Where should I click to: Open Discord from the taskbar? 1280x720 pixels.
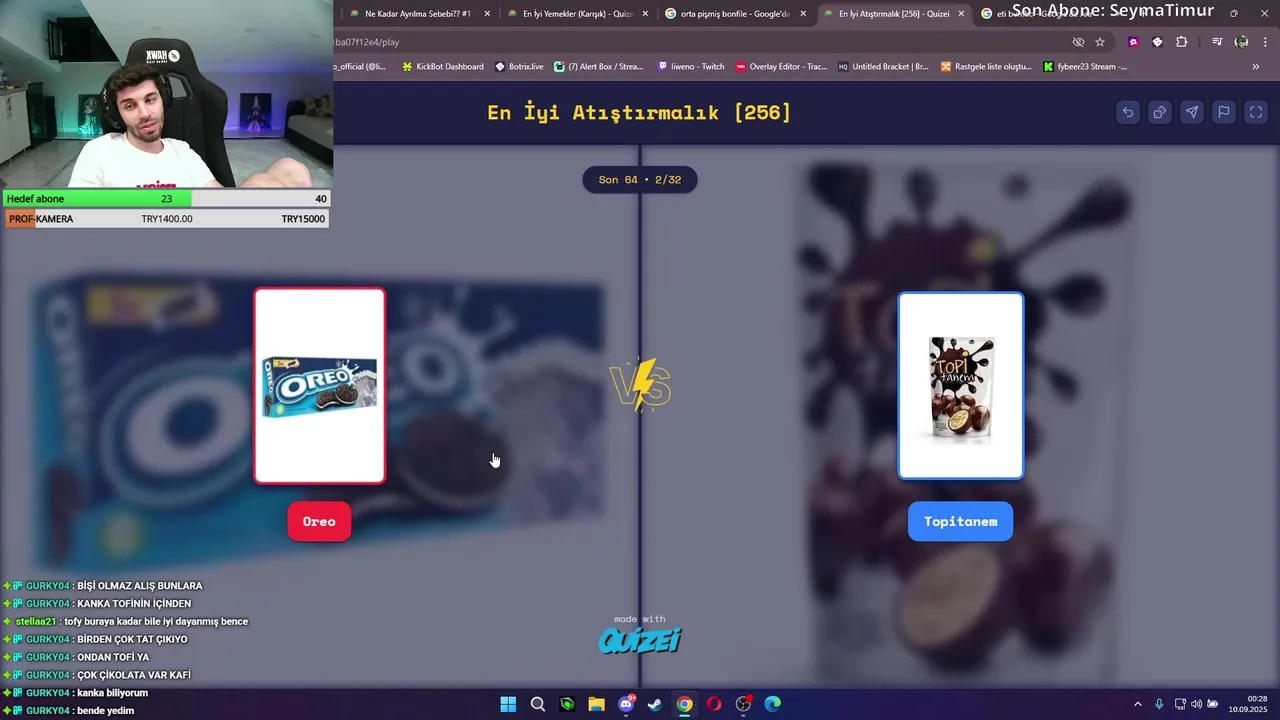click(x=626, y=704)
